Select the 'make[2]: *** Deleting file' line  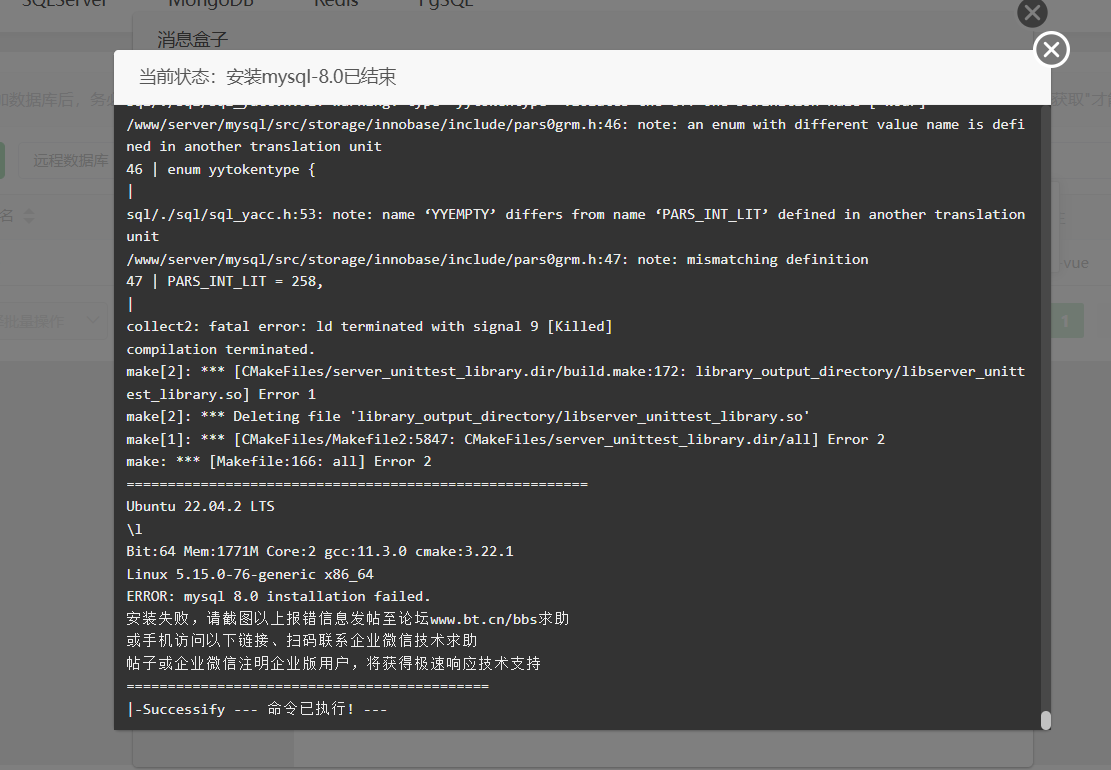pos(468,417)
